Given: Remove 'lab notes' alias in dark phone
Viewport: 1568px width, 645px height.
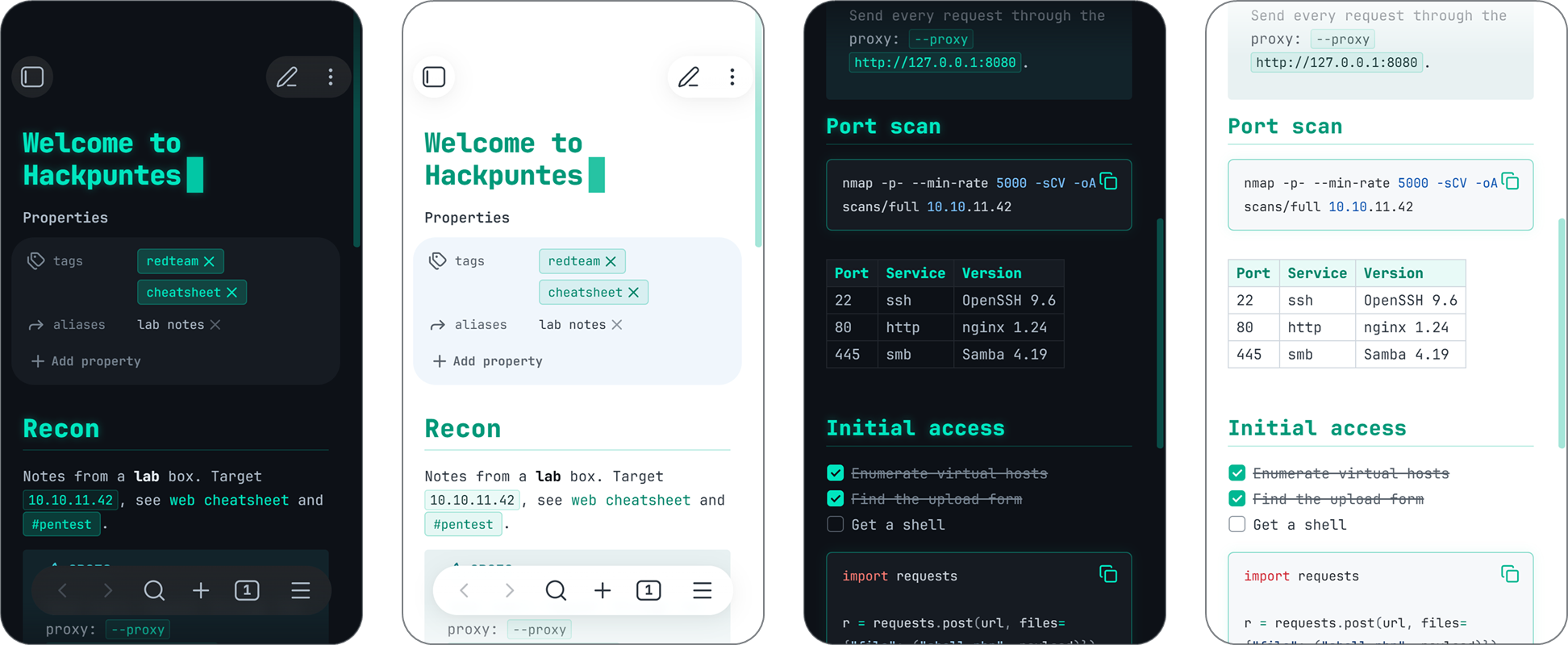Looking at the screenshot, I should click(x=215, y=325).
